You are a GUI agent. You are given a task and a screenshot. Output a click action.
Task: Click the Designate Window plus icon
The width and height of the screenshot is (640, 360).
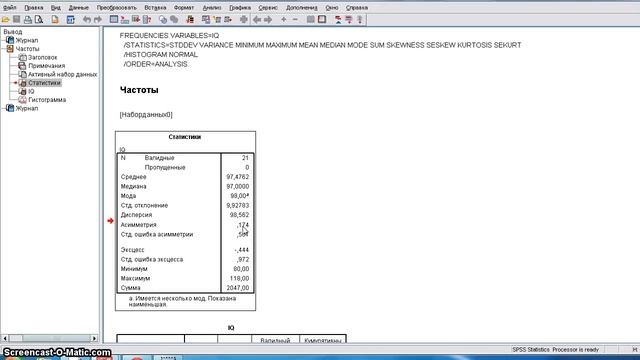click(x=244, y=19)
